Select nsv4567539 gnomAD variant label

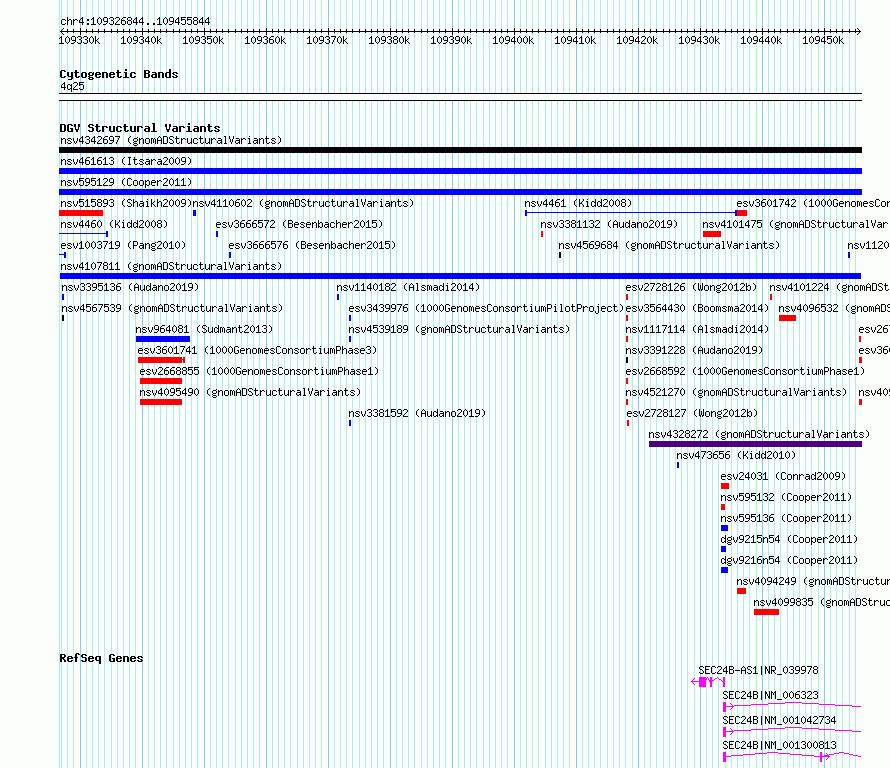click(172, 308)
